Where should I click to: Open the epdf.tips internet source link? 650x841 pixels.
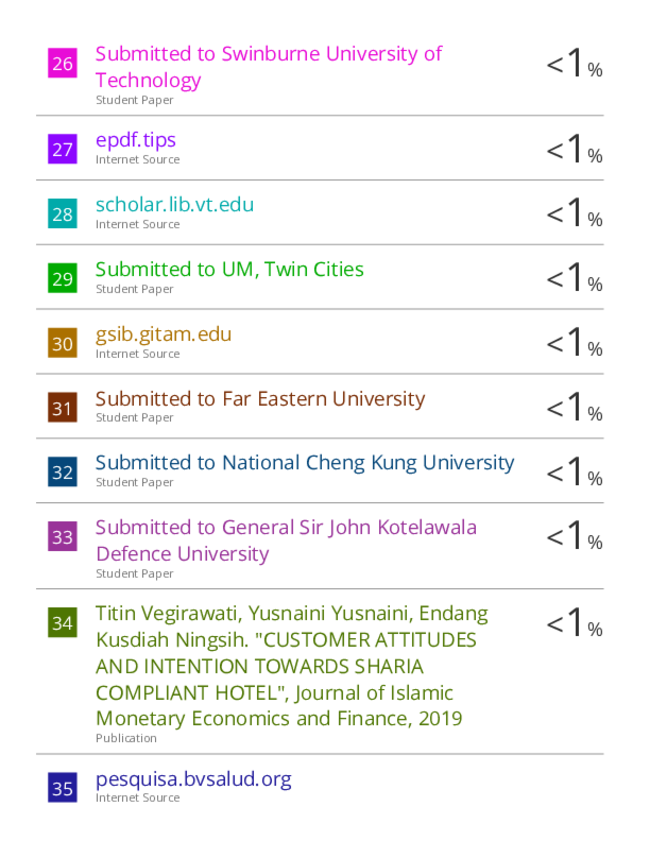coord(136,140)
